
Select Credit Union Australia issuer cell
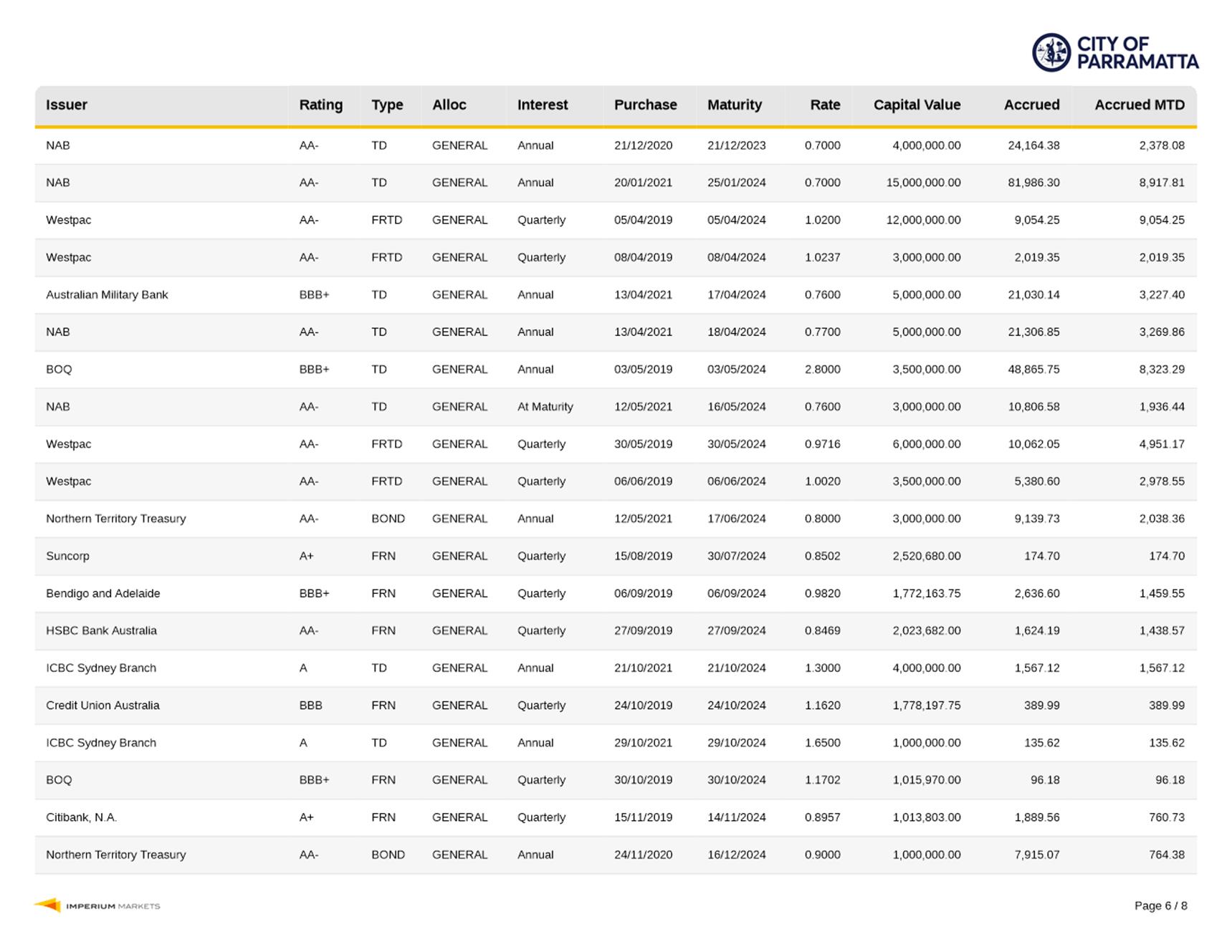(102, 705)
